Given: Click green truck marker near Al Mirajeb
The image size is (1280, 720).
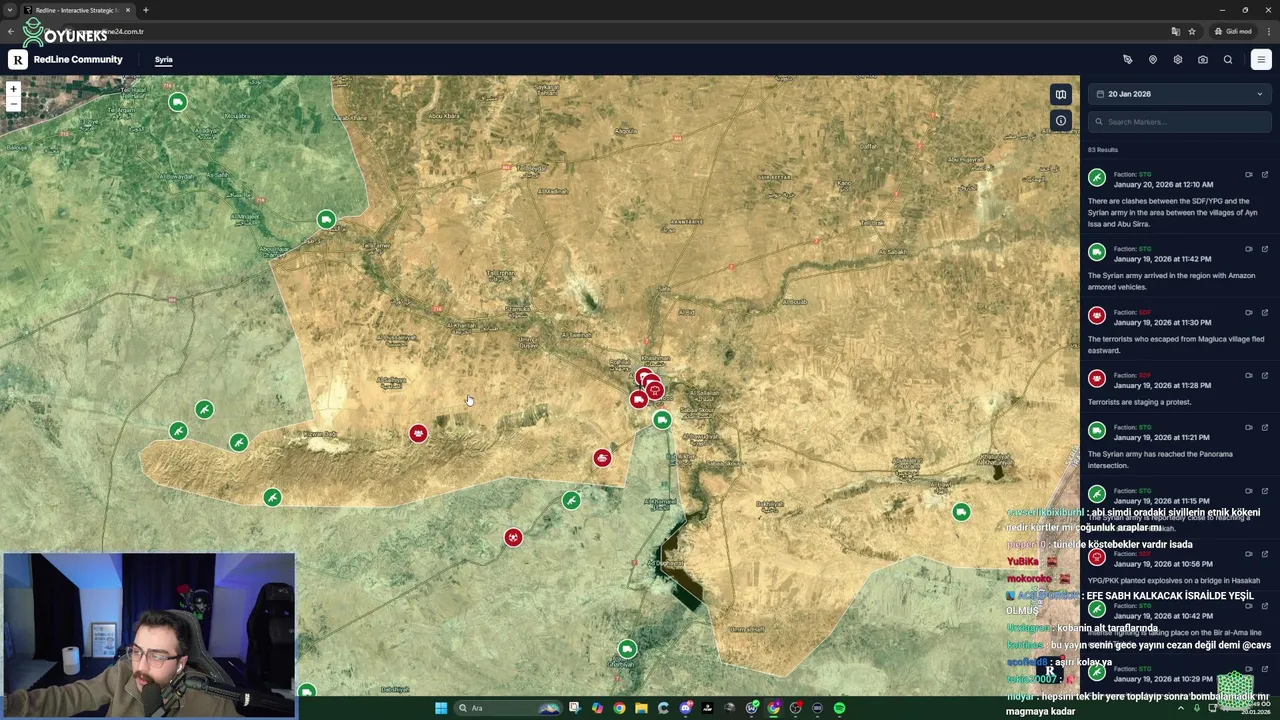Looking at the screenshot, I should [x=326, y=219].
